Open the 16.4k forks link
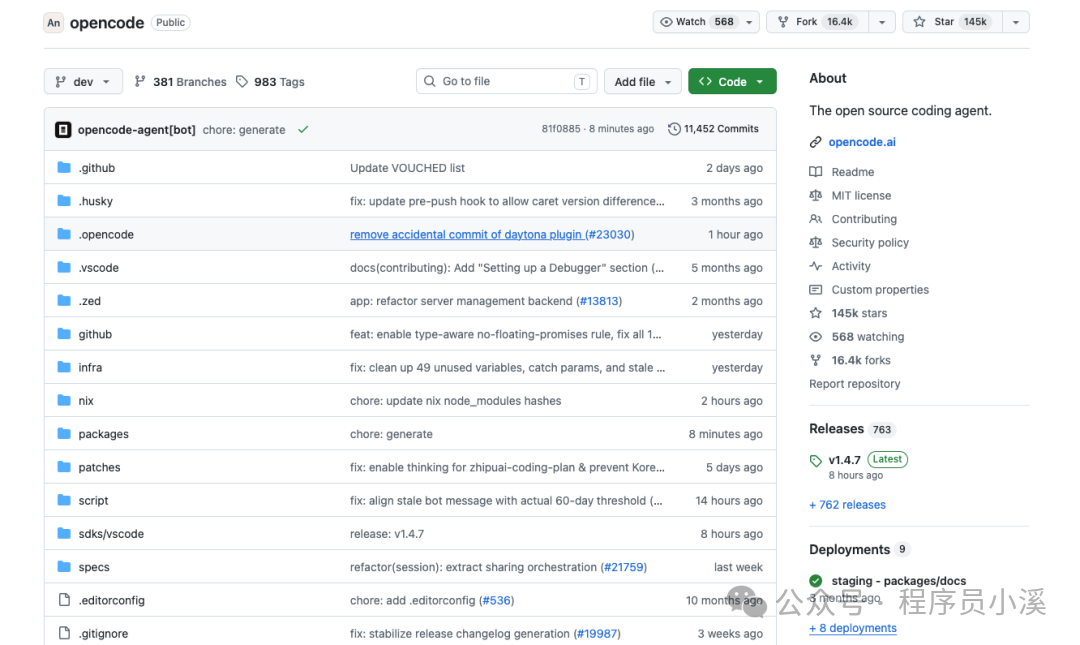Image resolution: width=1080 pixels, height=645 pixels. (x=860, y=360)
